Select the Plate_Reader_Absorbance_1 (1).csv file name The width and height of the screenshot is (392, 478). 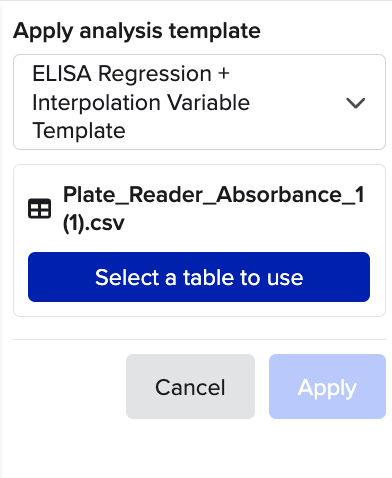(x=214, y=209)
